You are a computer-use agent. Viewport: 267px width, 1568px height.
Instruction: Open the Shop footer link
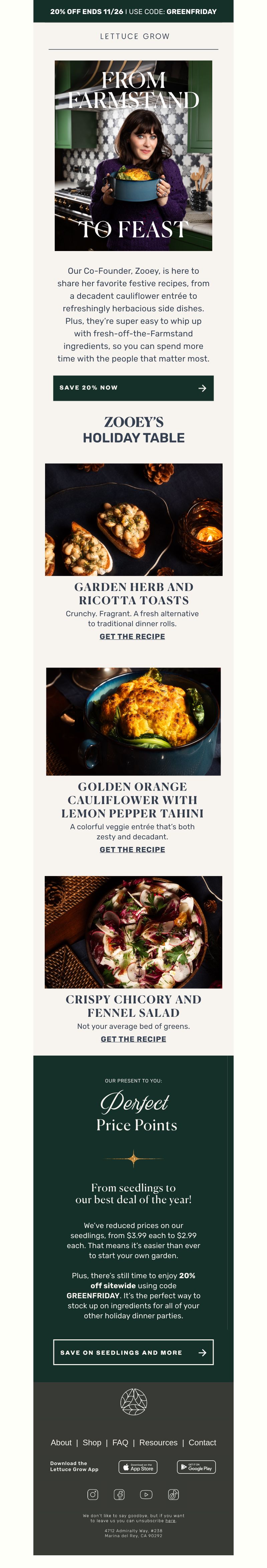[x=92, y=1442]
